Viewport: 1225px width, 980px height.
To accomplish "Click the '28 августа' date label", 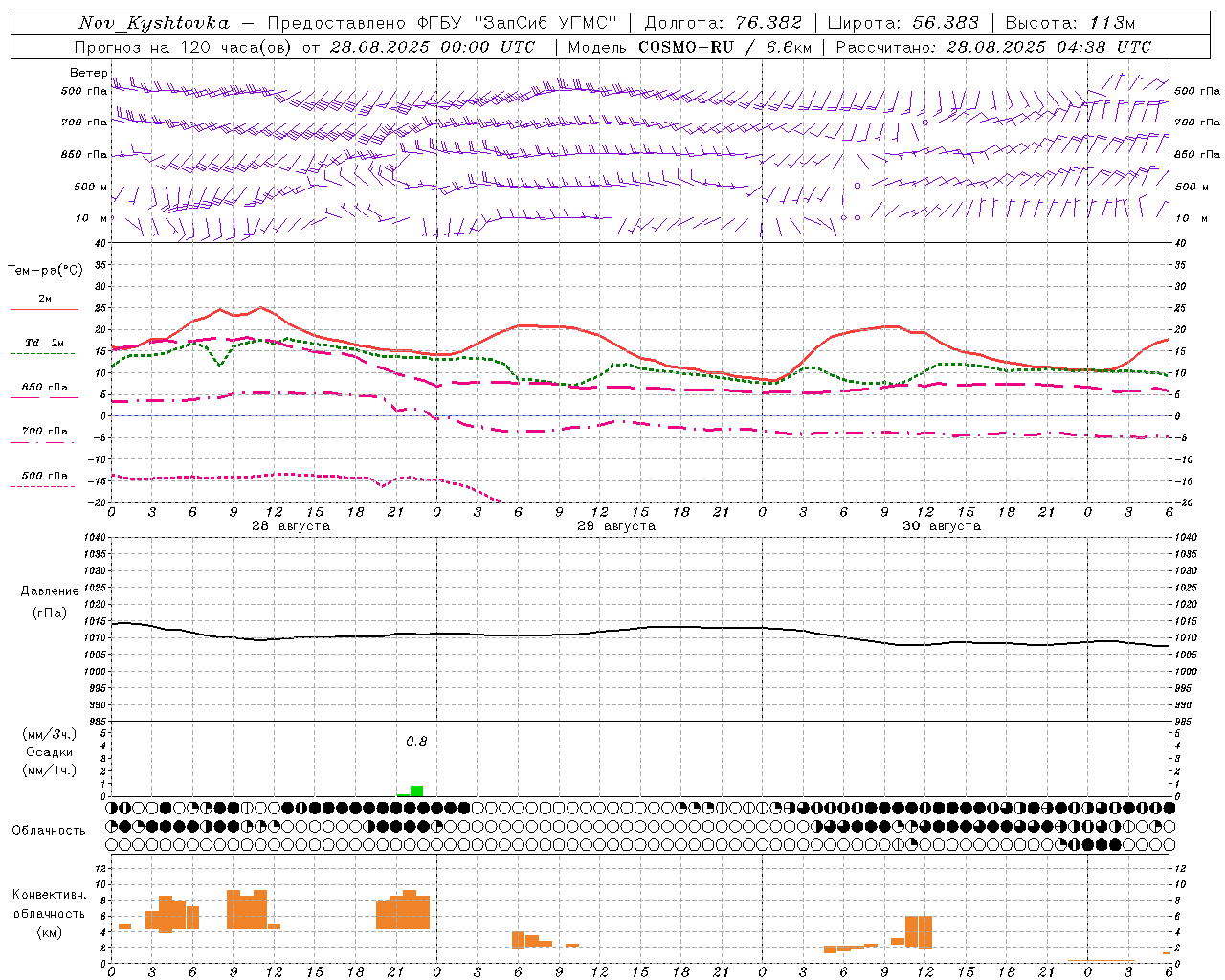I will click(x=291, y=526).
